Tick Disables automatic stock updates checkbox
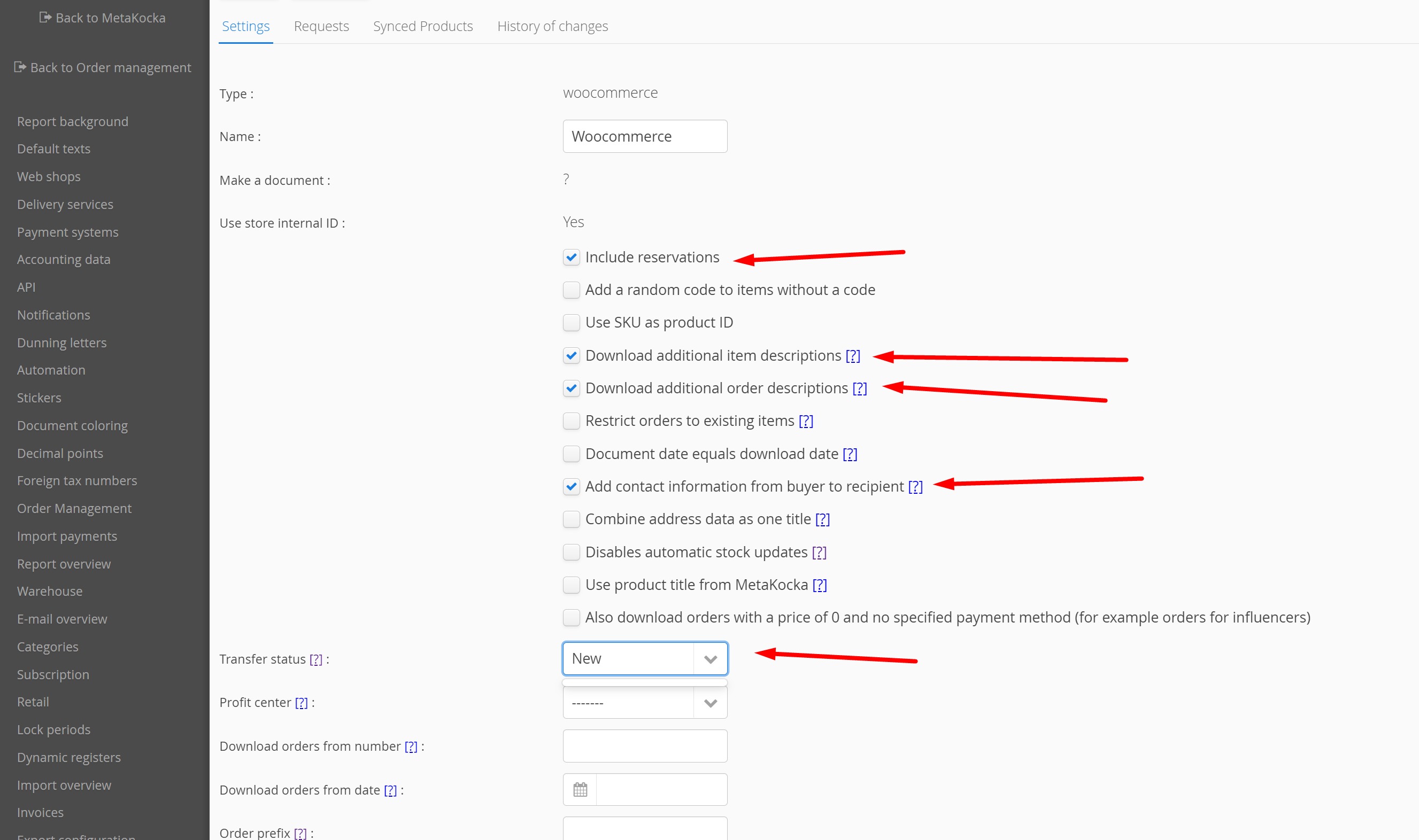1419x840 pixels. [x=572, y=552]
